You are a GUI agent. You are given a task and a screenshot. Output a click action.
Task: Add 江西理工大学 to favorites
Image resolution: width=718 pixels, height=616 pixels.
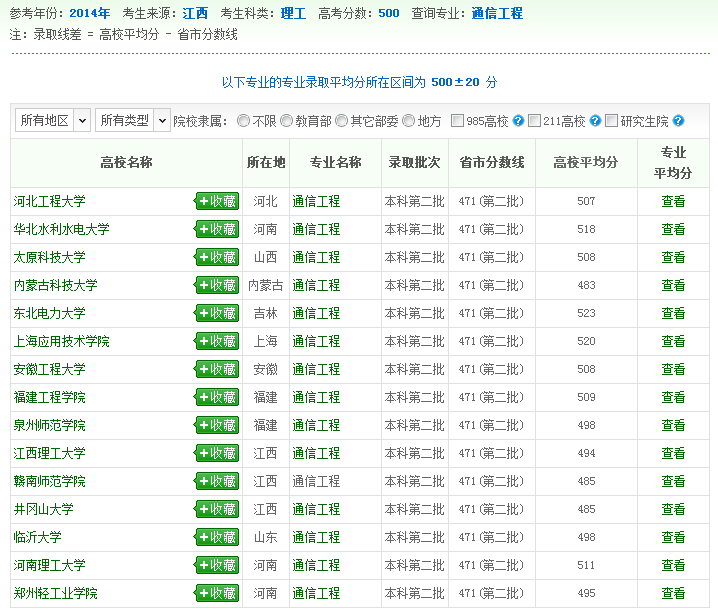coord(217,453)
